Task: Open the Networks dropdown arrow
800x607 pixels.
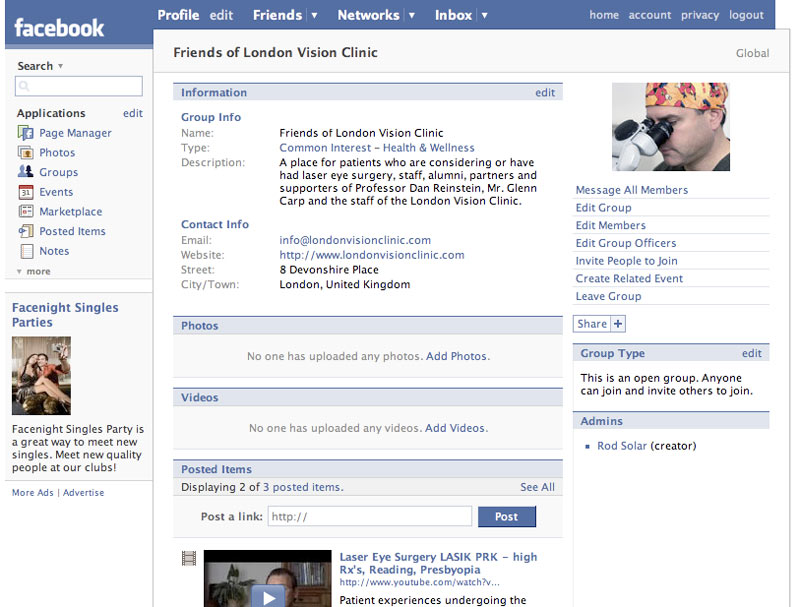Action: tap(411, 16)
